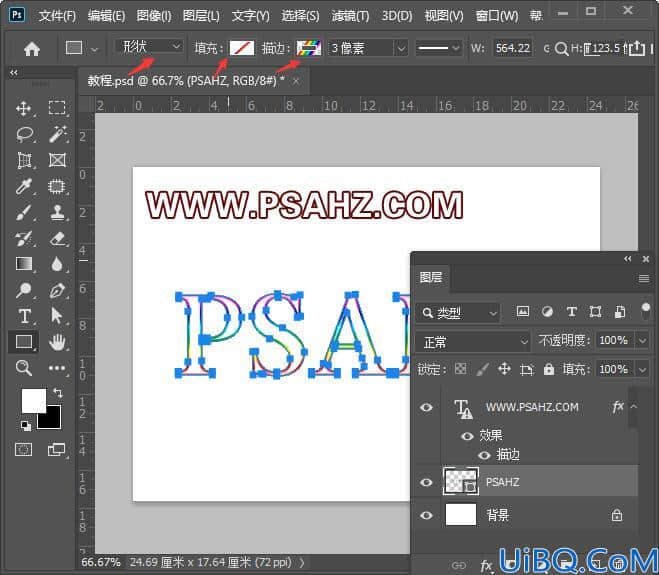Toggle Quick Mask mode
659x575 pixels.
click(x=24, y=449)
